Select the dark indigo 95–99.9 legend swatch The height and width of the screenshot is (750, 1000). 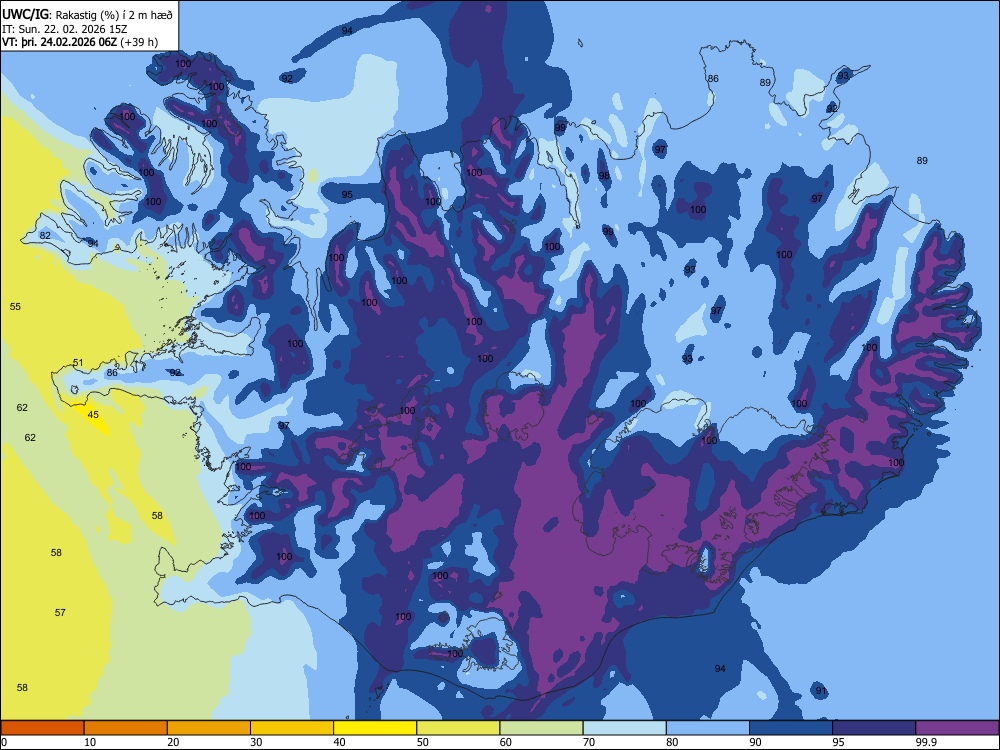[874, 728]
